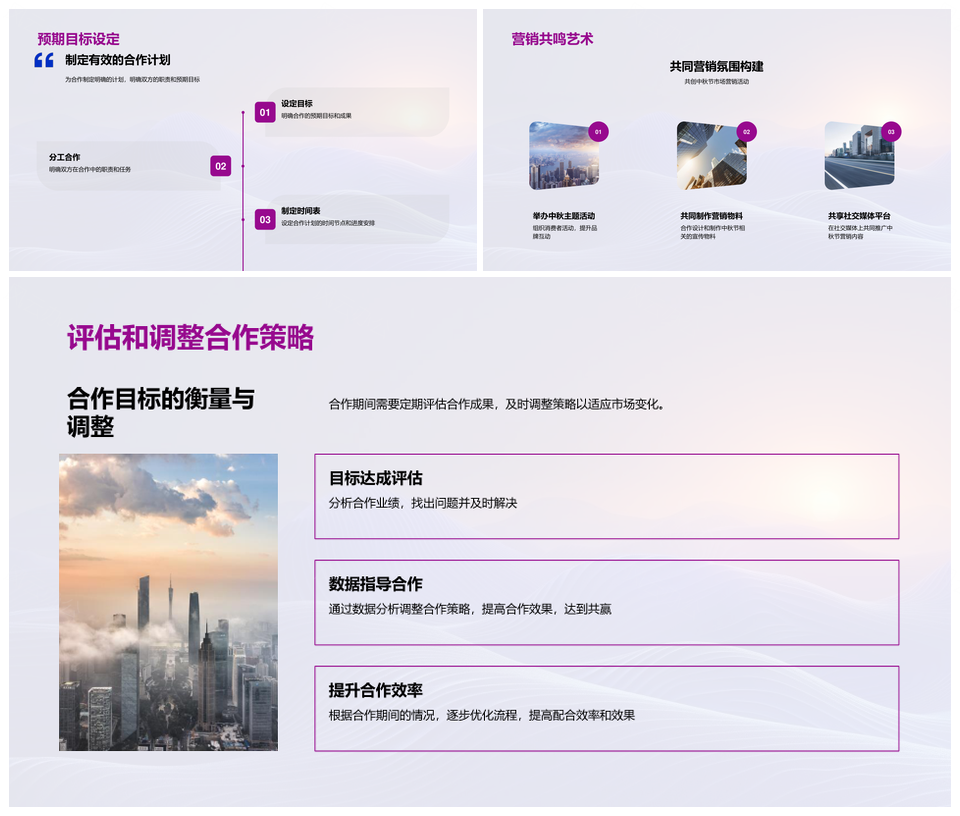The width and height of the screenshot is (960, 816).
Task: Click the 目标达成评估 heading
Action: click(x=376, y=478)
